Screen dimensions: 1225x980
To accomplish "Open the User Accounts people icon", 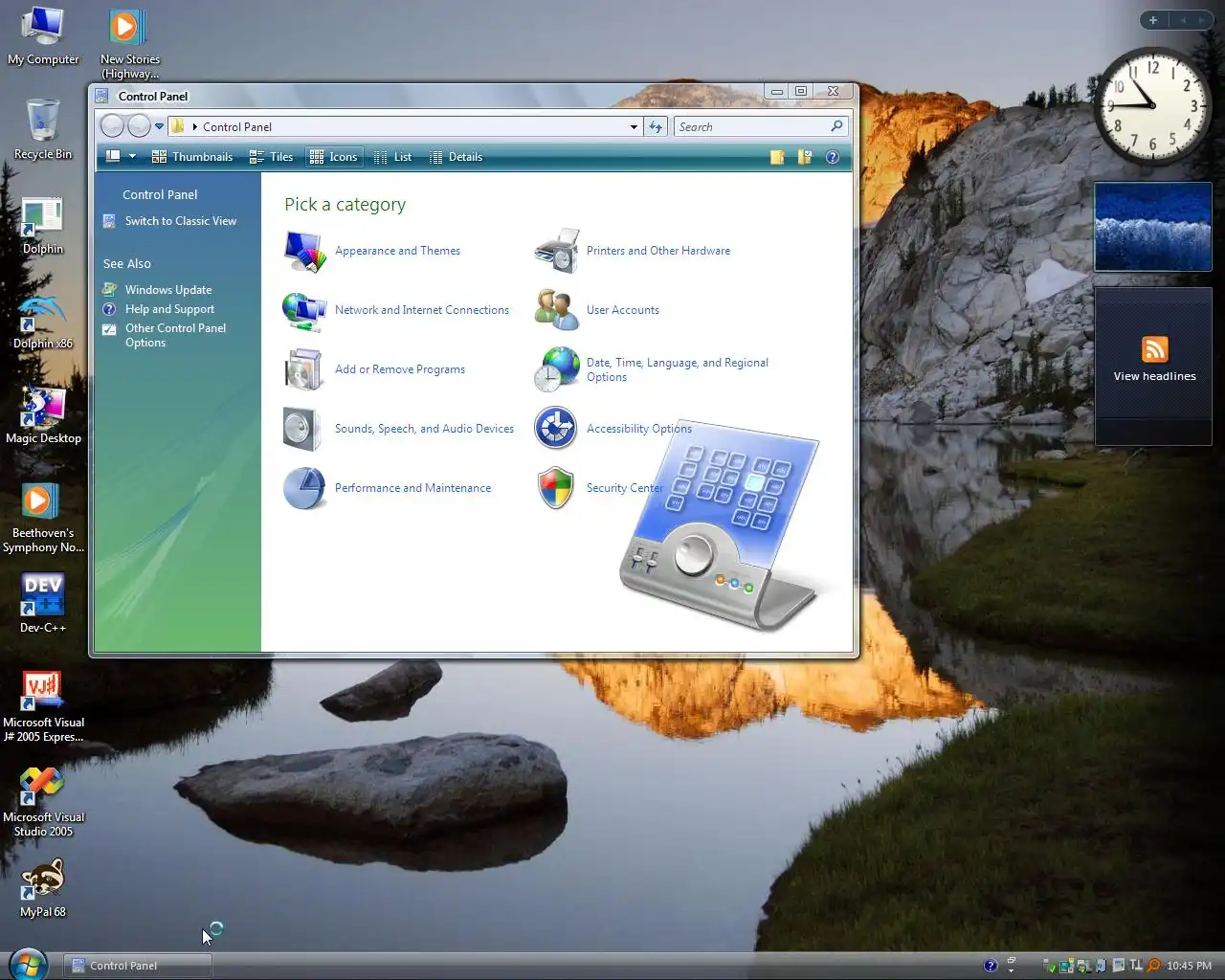I will pyautogui.click(x=556, y=310).
